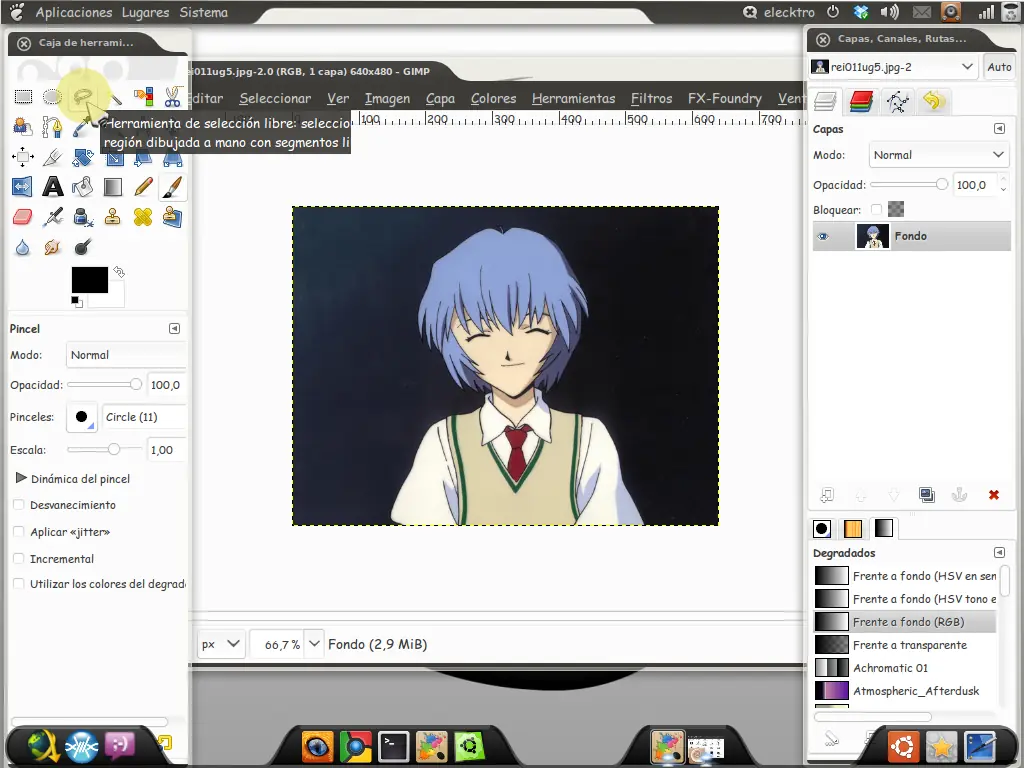Select the Flip tool
This screenshot has width=1024, height=768.
[x=23, y=187]
